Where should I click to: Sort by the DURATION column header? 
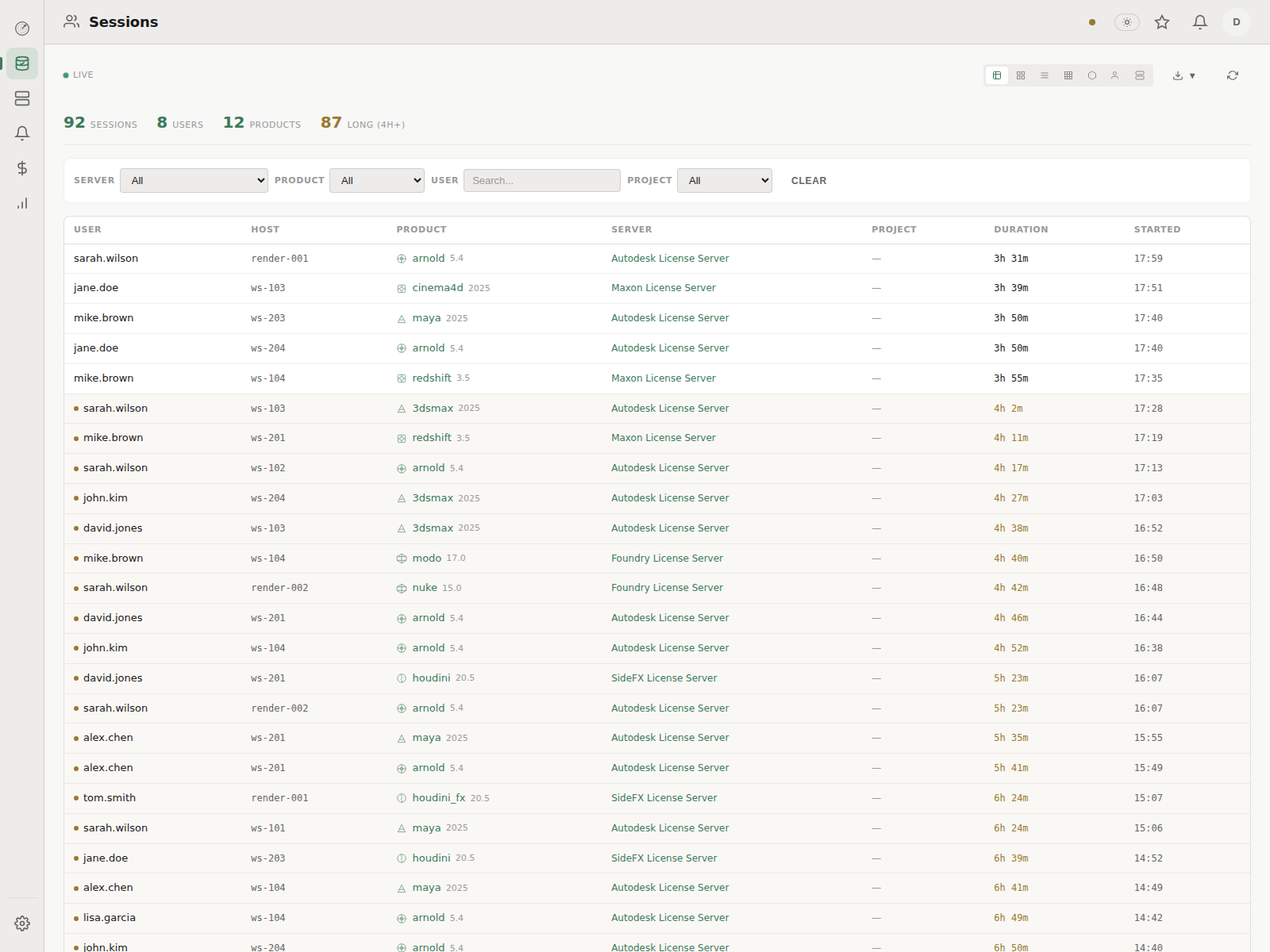coord(1021,229)
